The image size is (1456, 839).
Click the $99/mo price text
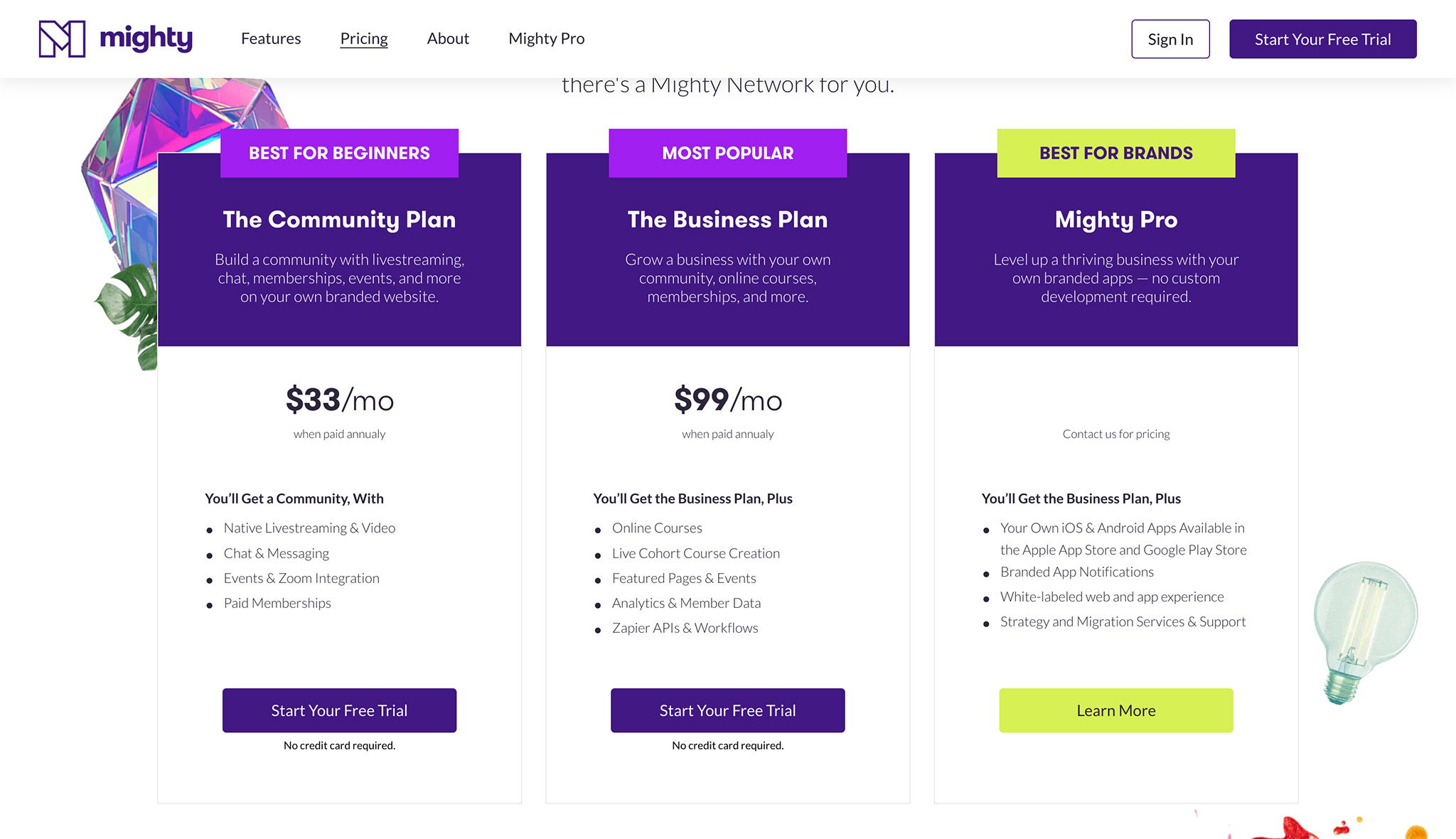pos(727,400)
